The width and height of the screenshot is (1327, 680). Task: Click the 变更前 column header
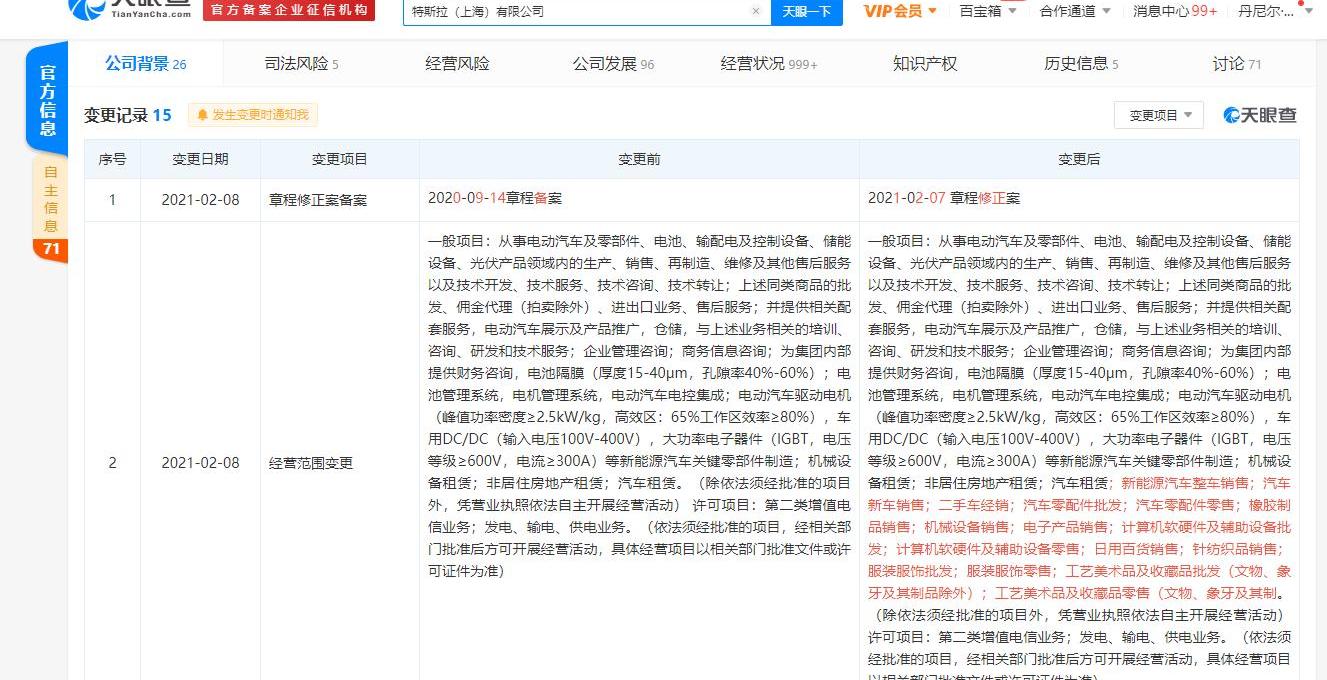[639, 159]
